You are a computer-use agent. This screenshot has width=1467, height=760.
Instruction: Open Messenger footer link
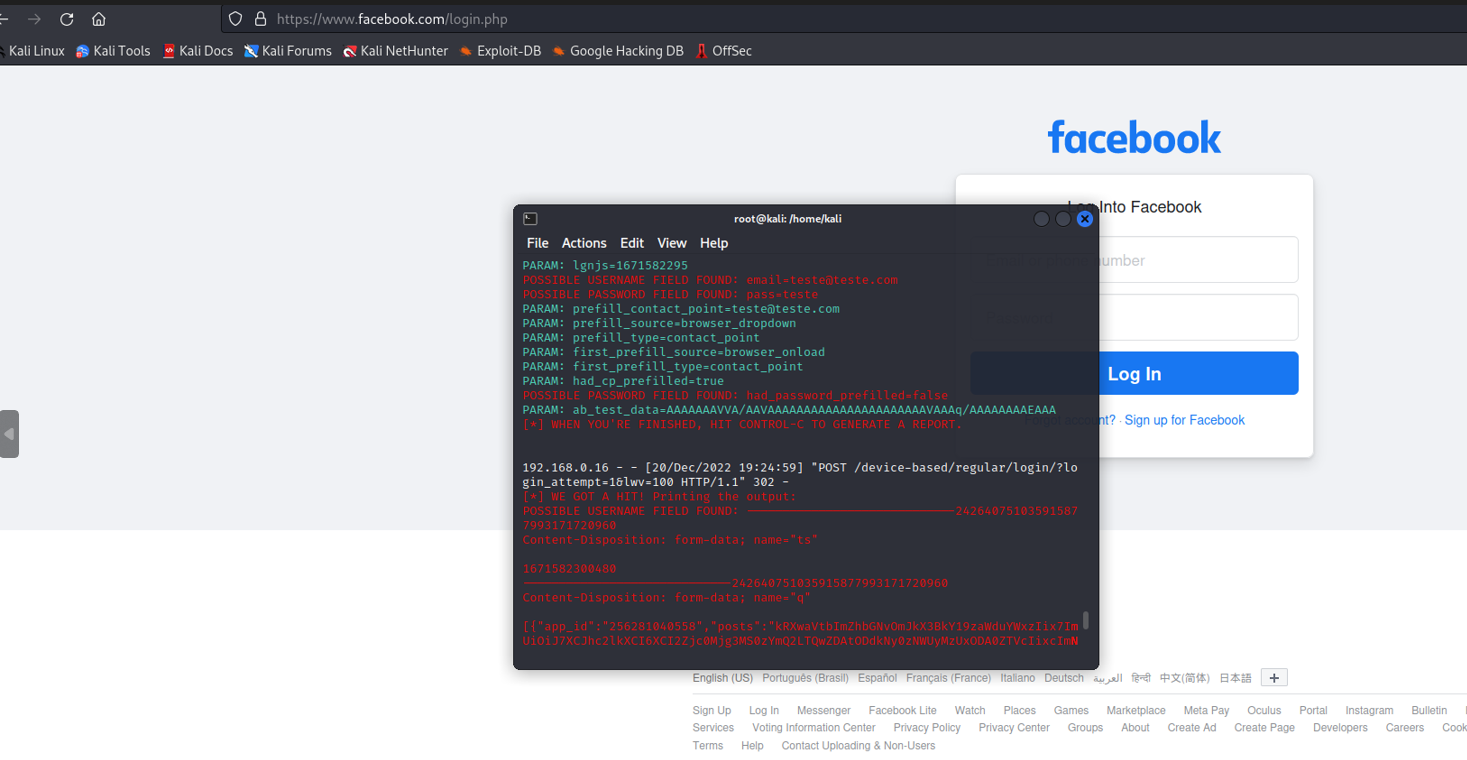pos(824,711)
